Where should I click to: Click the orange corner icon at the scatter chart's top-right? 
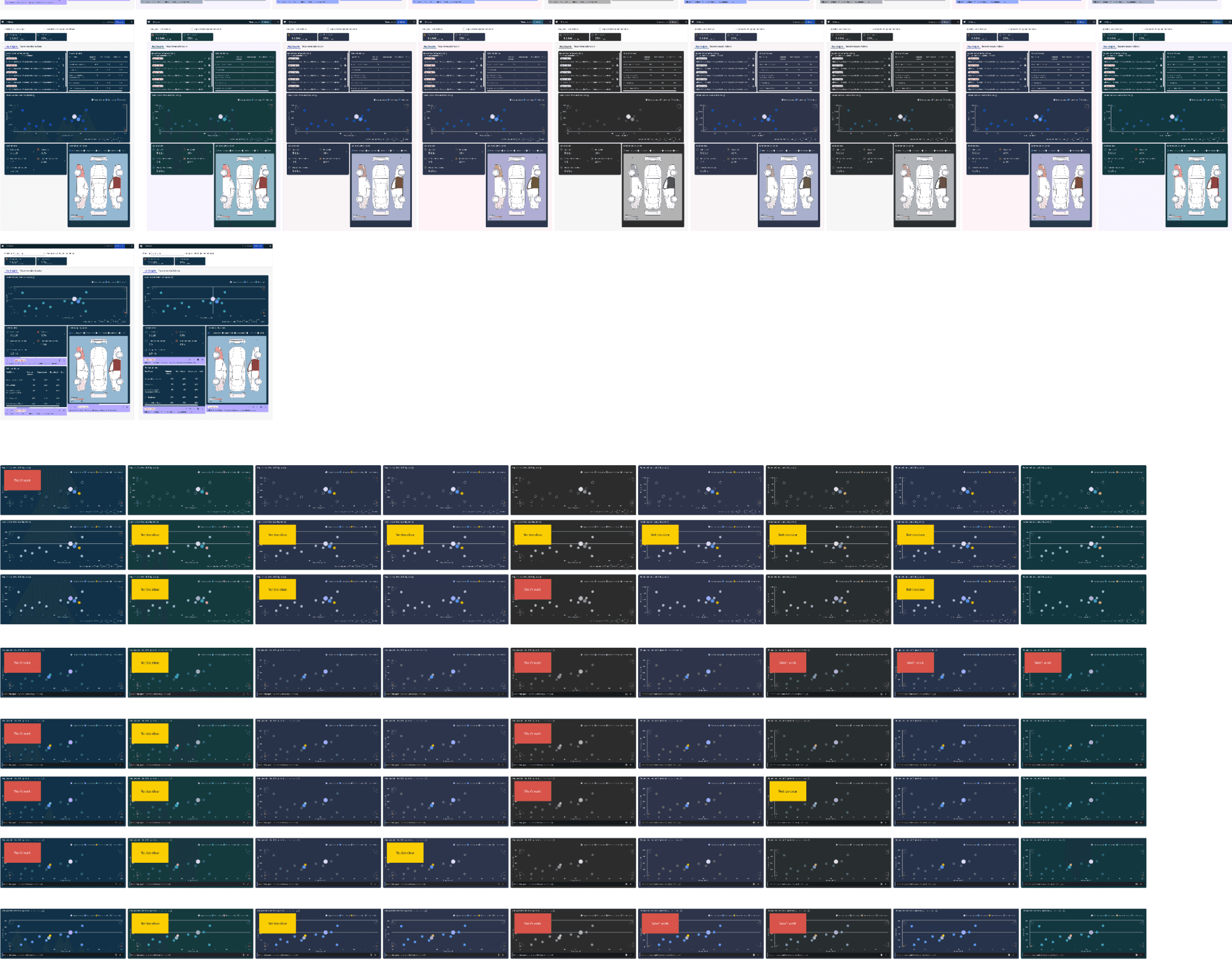tap(125, 106)
